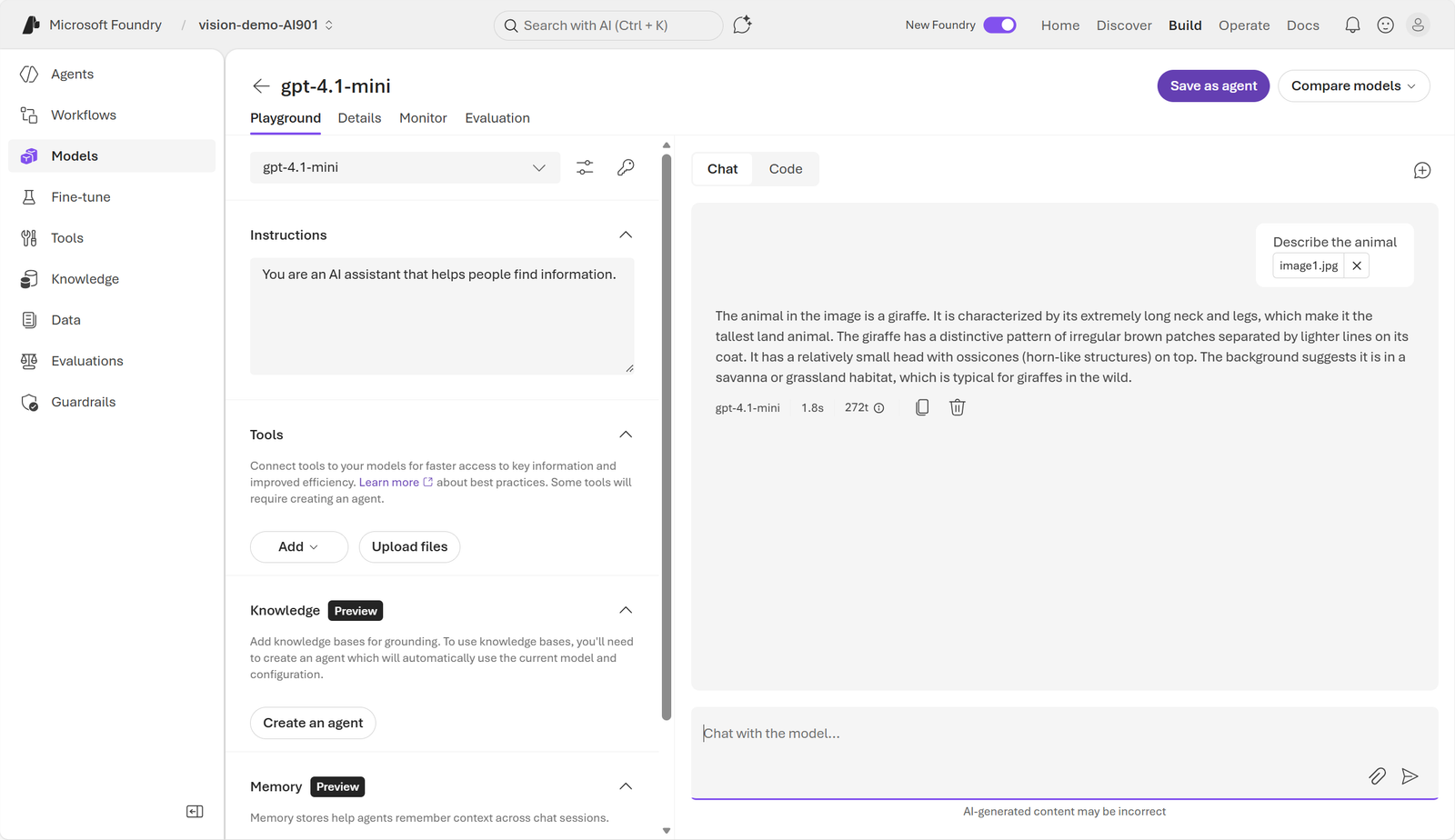Image resolution: width=1455 pixels, height=840 pixels.
Task: Collapse the Tools section
Action: (626, 435)
